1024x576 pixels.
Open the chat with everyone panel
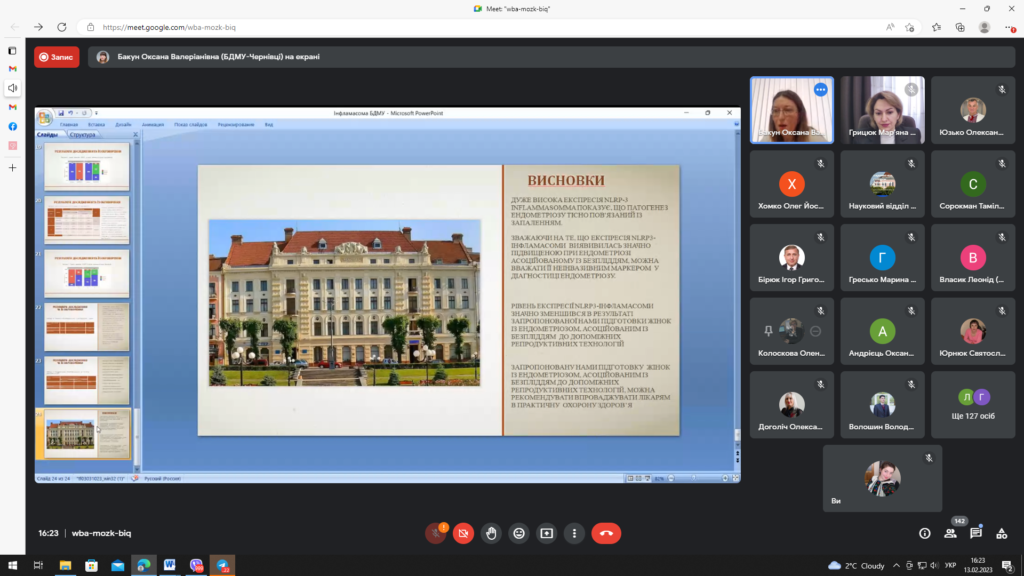(976, 533)
